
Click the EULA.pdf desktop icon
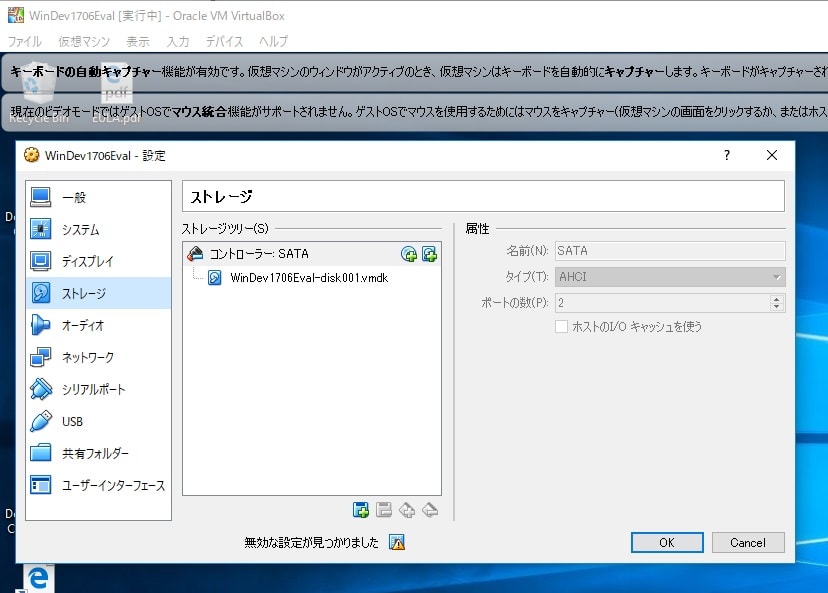[117, 95]
